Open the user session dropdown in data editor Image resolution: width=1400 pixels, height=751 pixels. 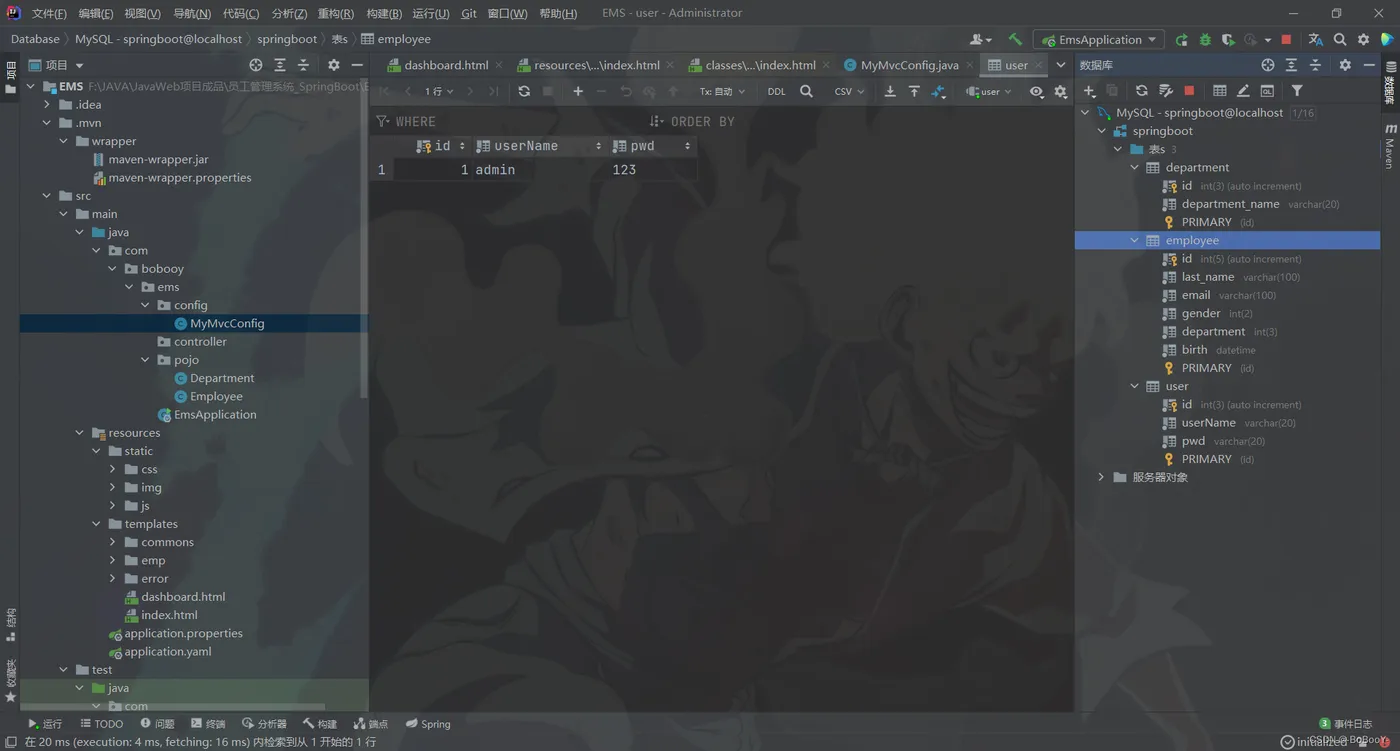989,91
